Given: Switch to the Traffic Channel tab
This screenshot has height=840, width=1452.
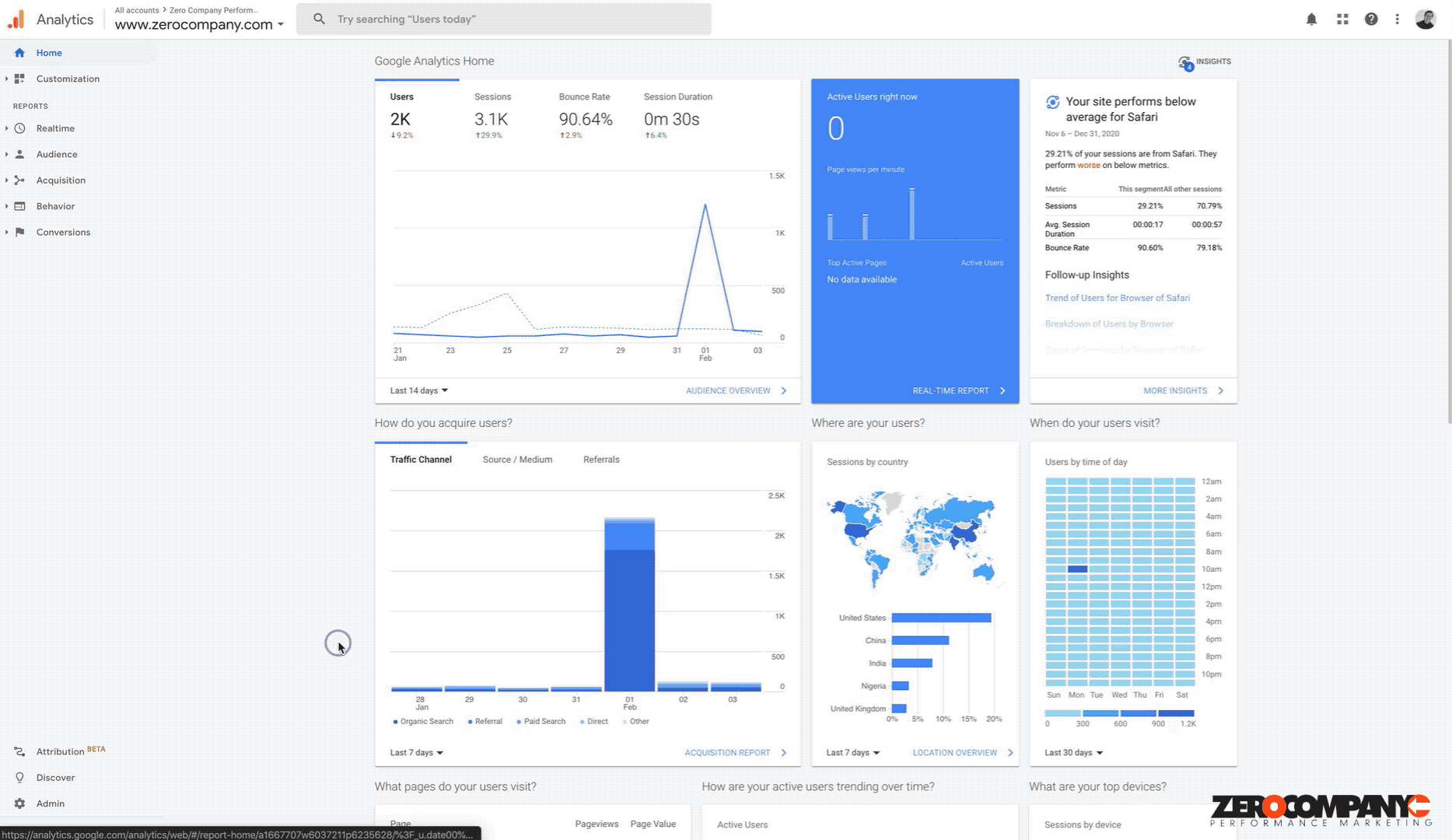Looking at the screenshot, I should click(x=421, y=460).
